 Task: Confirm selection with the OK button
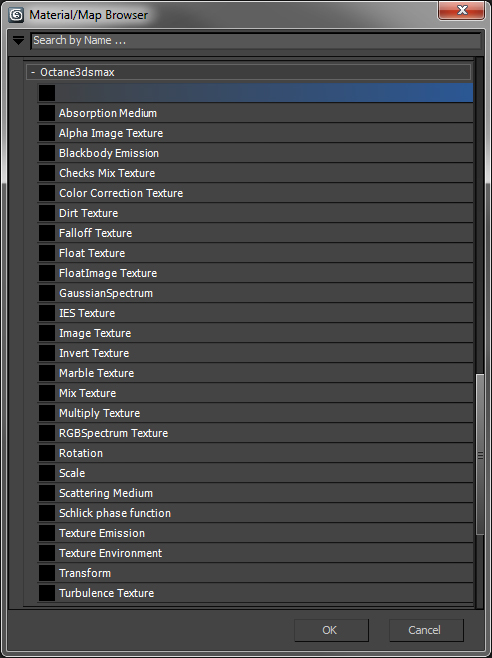pyautogui.click(x=331, y=630)
